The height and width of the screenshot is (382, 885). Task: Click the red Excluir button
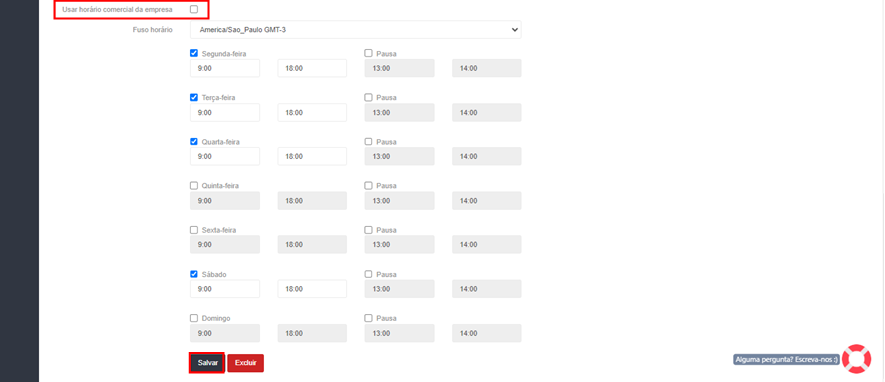pyautogui.click(x=246, y=363)
